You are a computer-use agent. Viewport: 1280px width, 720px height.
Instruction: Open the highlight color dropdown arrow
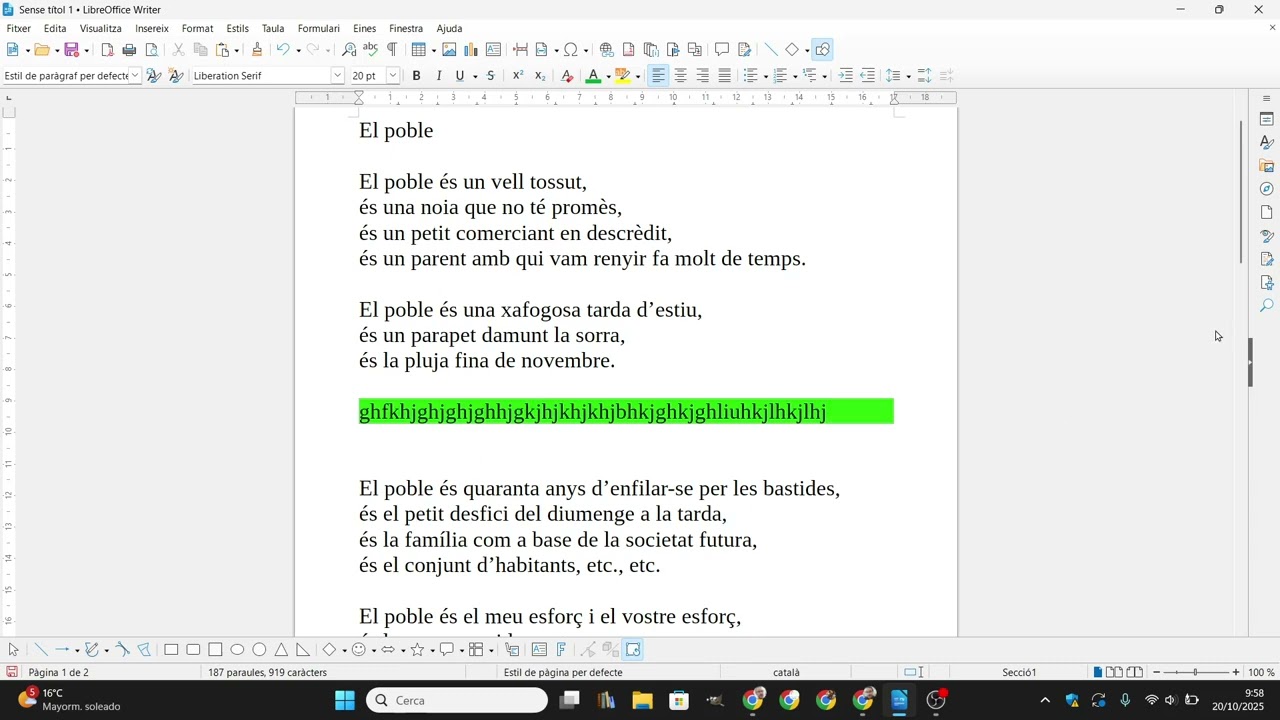(638, 77)
